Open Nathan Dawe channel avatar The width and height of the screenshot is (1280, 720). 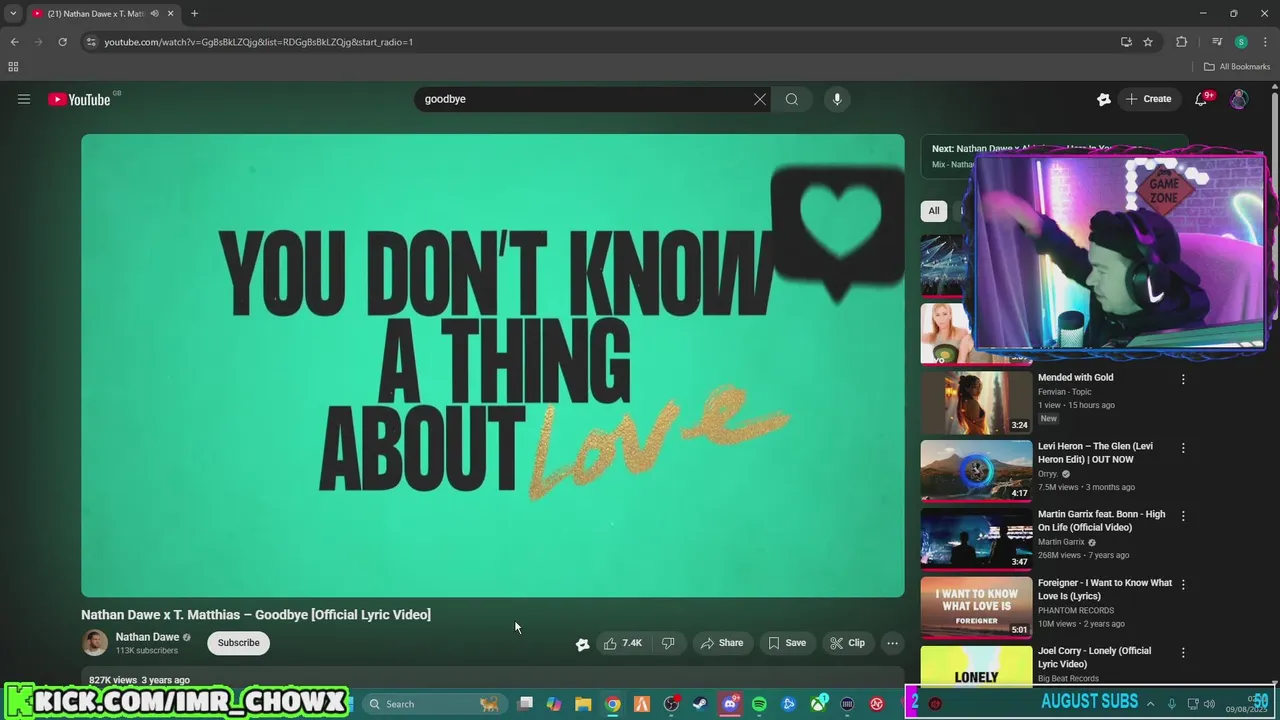click(x=95, y=643)
